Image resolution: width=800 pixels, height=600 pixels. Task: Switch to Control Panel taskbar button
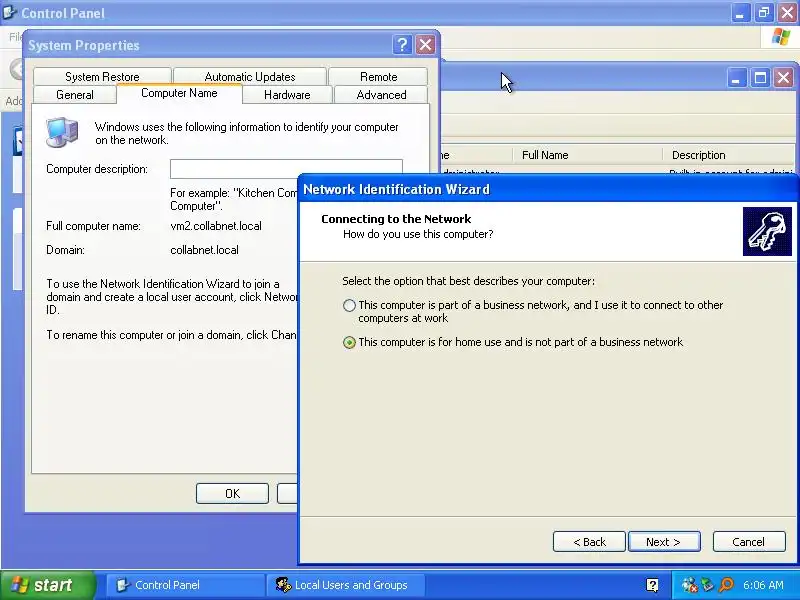185,585
